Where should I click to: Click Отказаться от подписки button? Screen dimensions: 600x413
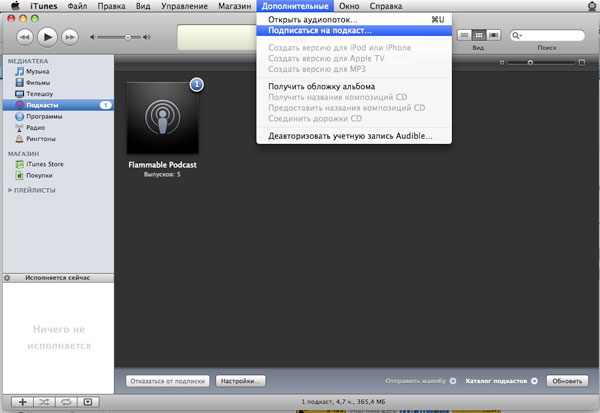pyautogui.click(x=168, y=381)
